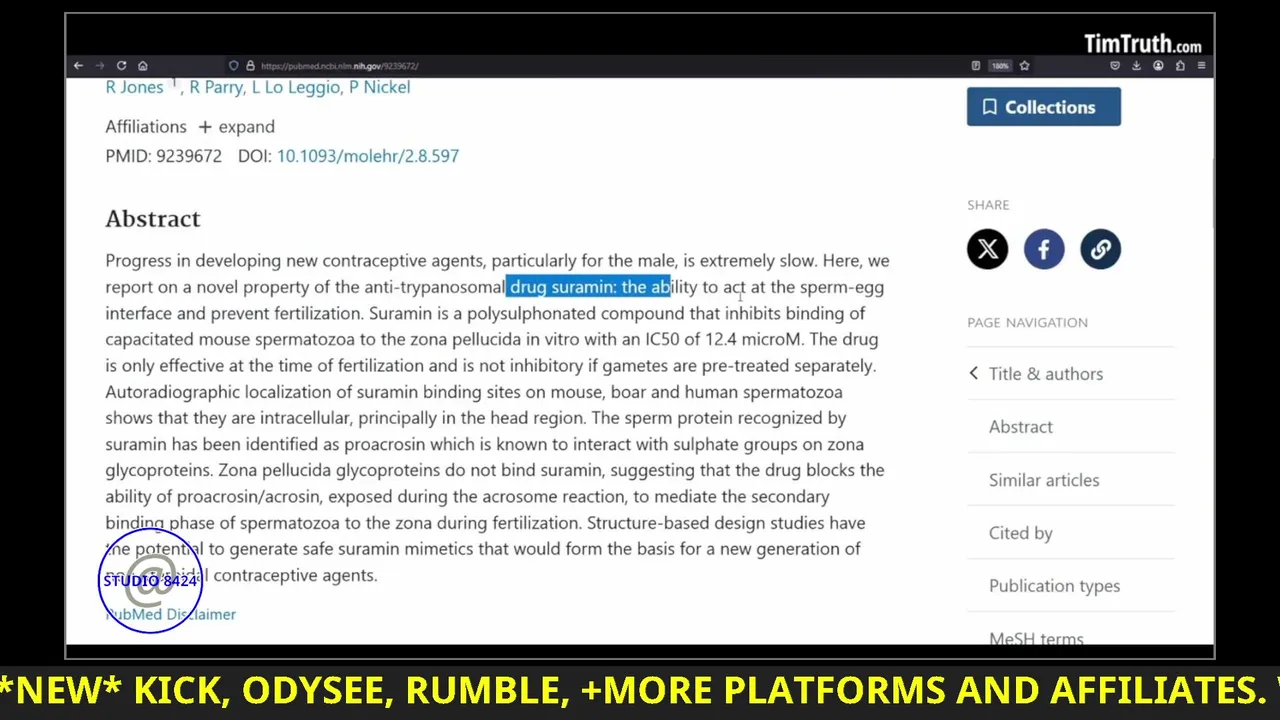Expand the Affiliations section
Viewport: 1280px width, 720px height.
236,127
